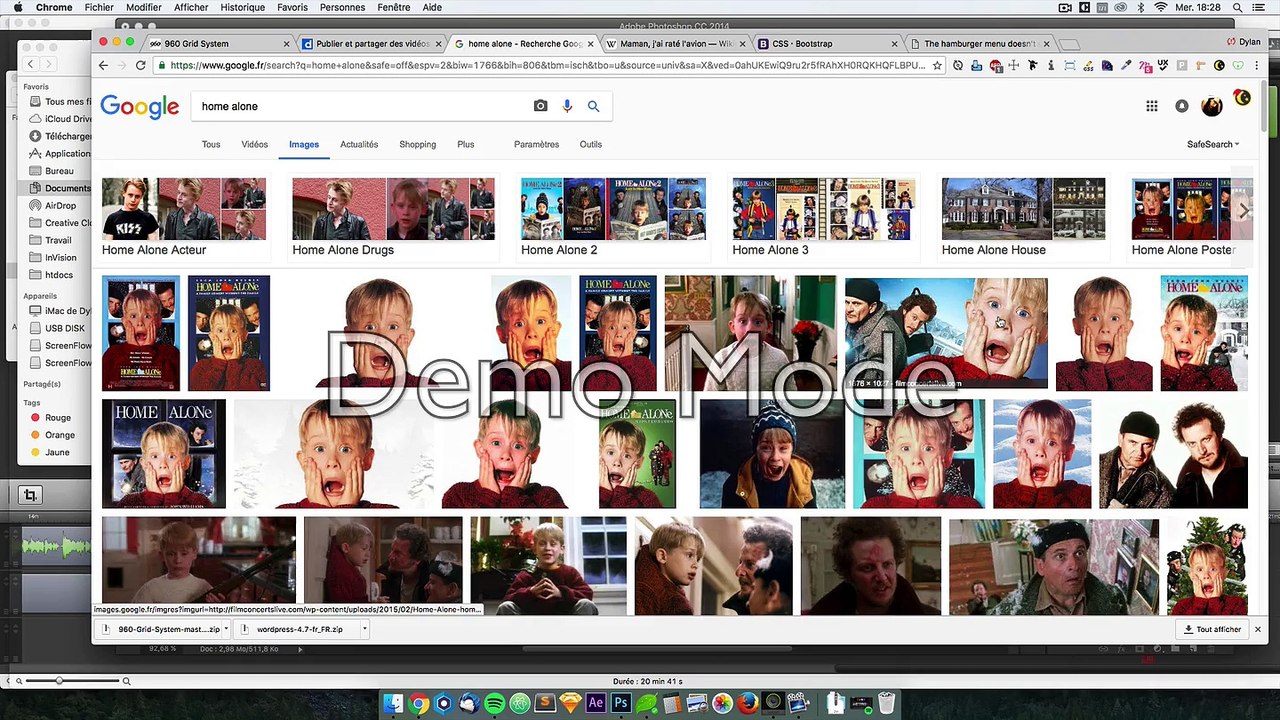Open Sketch from the Dock
Screen dimensions: 1280x720
pyautogui.click(x=570, y=703)
